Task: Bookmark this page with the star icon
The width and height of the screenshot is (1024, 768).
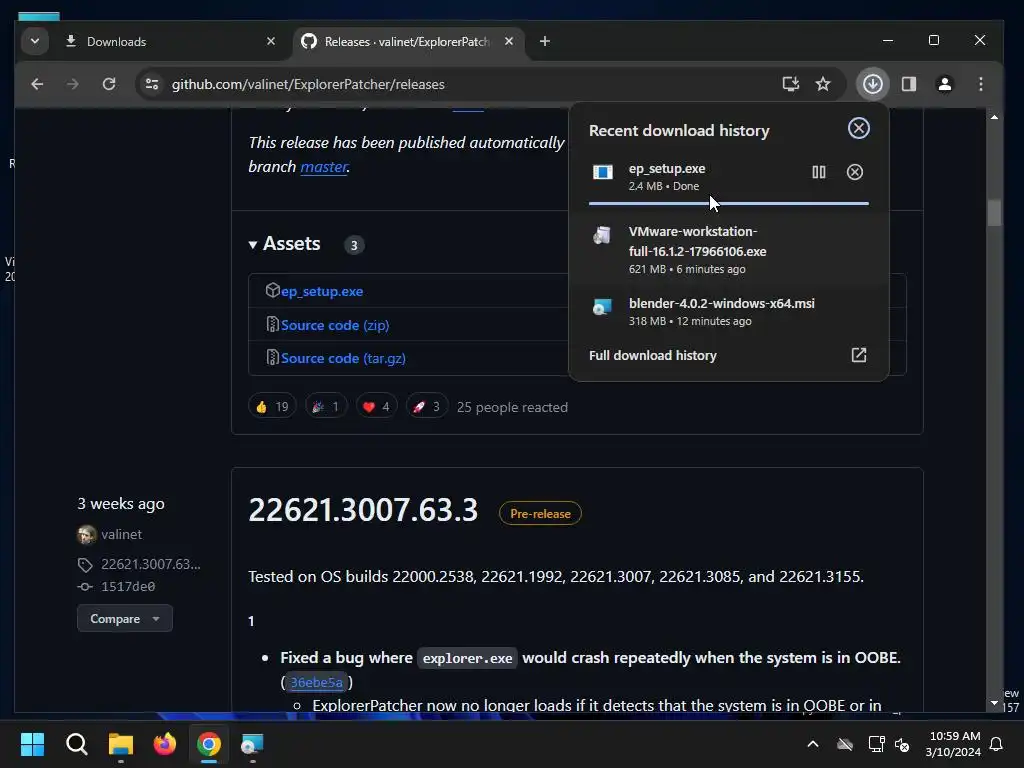Action: 823,84
